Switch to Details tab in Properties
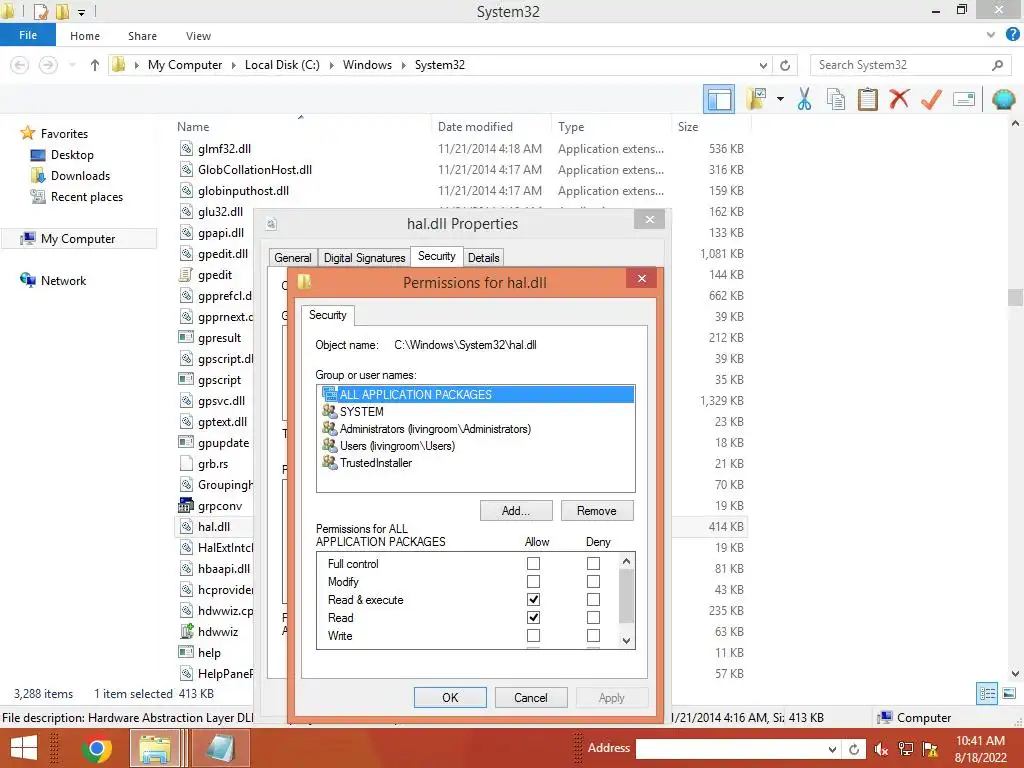This screenshot has width=1024, height=768. (x=483, y=257)
